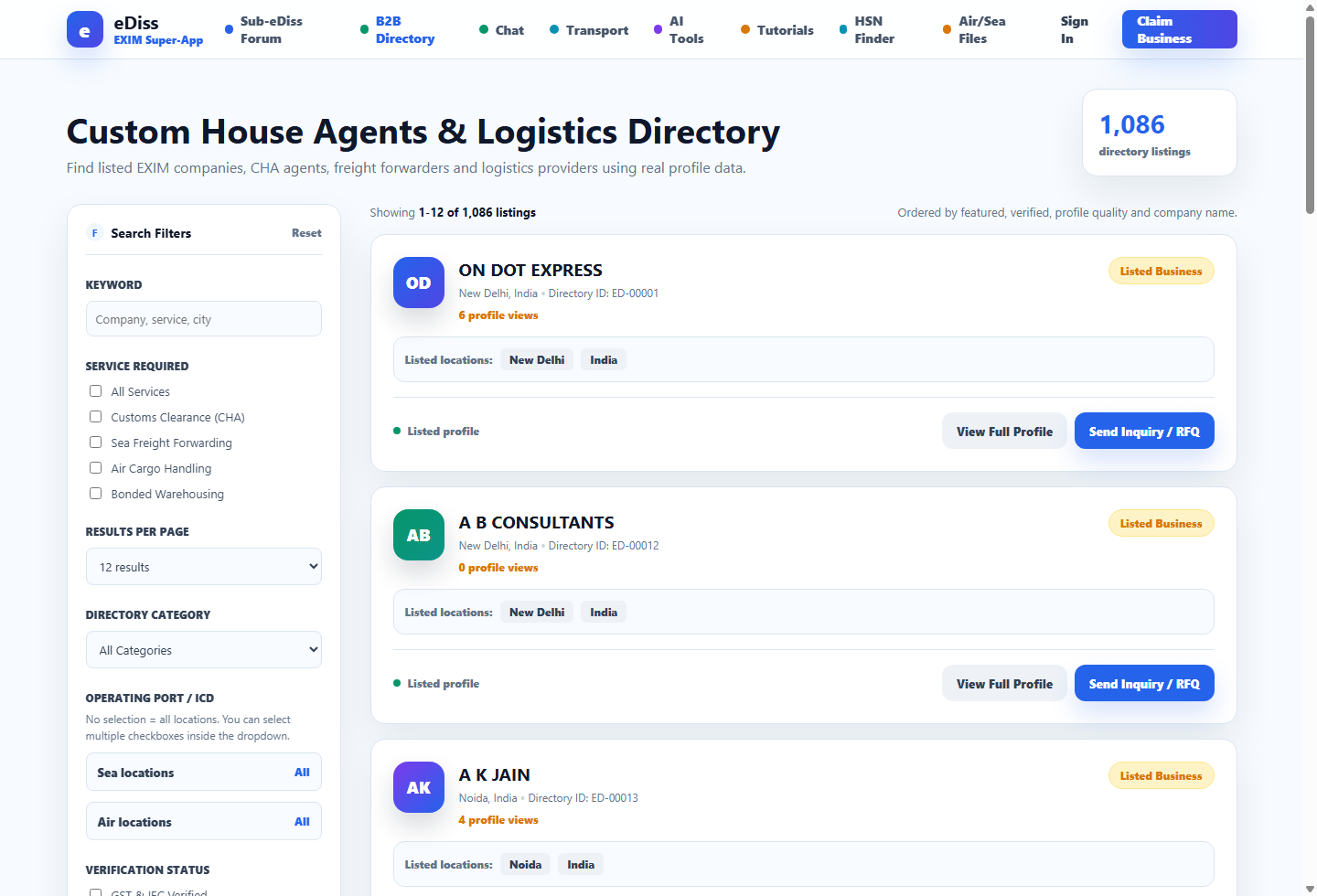Click the eDiss EXIM Super-App brand name
This screenshot has height=896, width=1317.
coord(158,29)
